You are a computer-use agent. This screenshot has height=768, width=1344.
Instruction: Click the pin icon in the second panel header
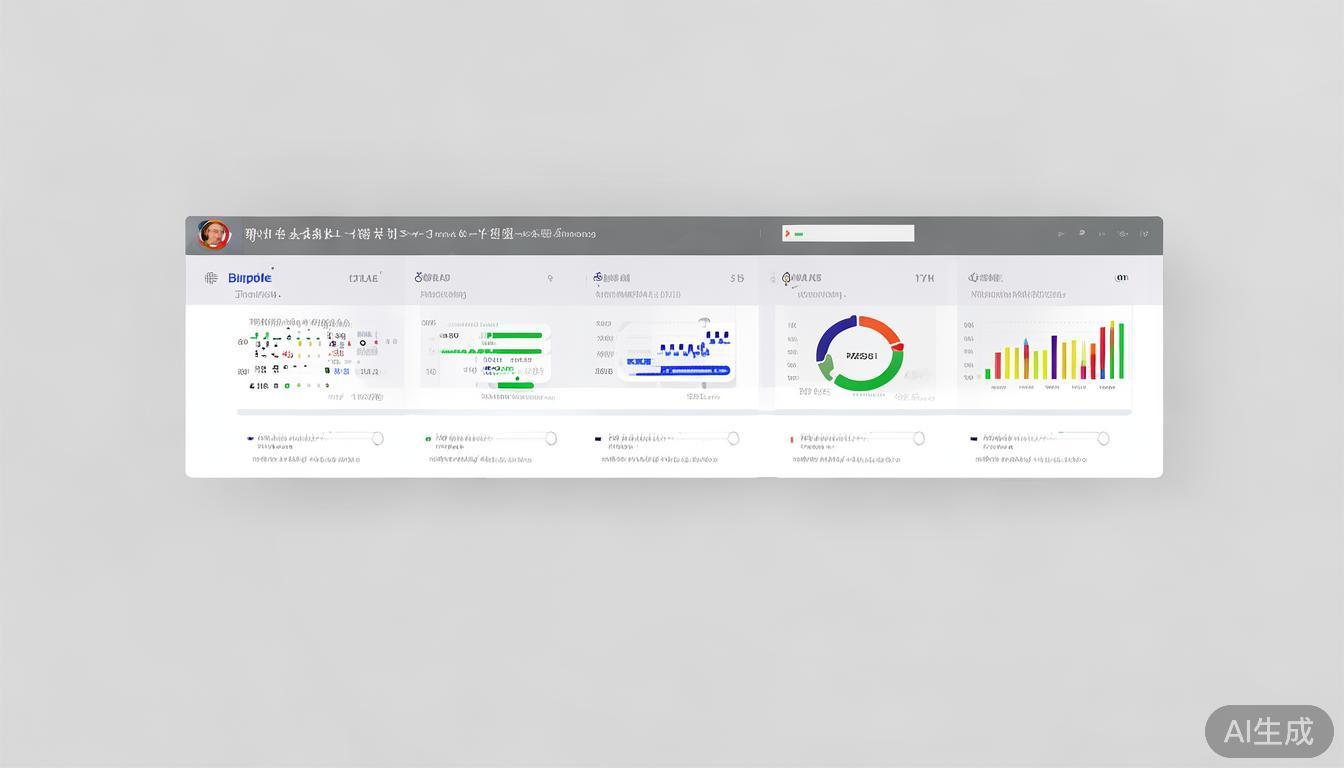point(549,279)
